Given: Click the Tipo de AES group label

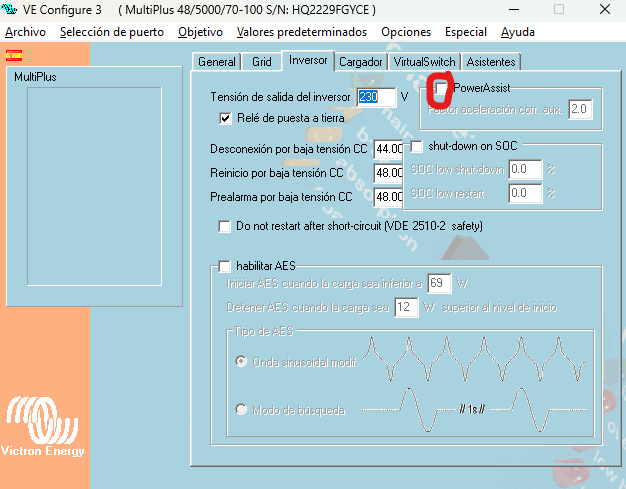Looking at the screenshot, I should click(x=263, y=331).
